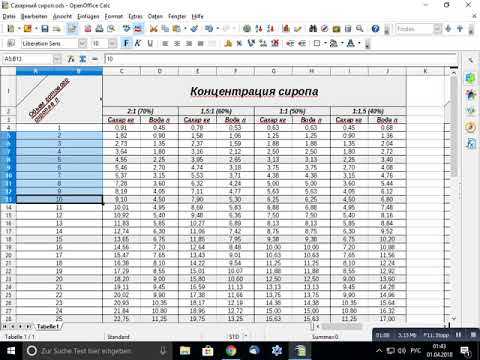Screen dimensions: 480x360
Task: Click the blue Help question-mark icon
Action: point(376,29)
